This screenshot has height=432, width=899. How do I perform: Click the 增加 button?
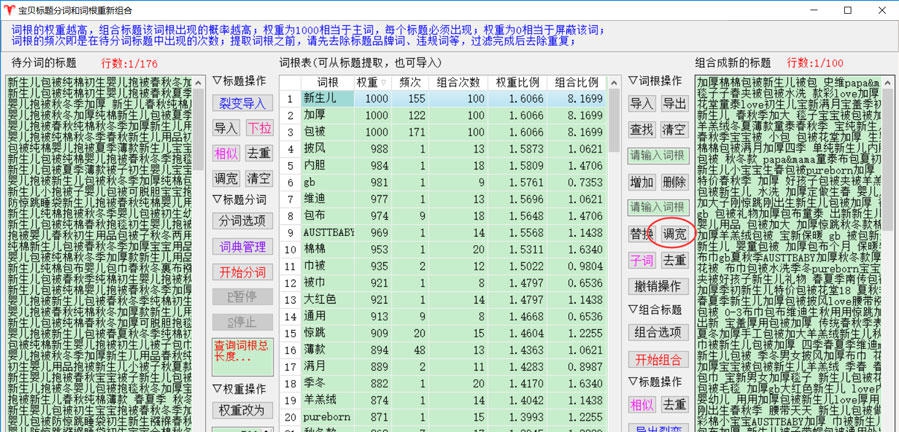642,182
